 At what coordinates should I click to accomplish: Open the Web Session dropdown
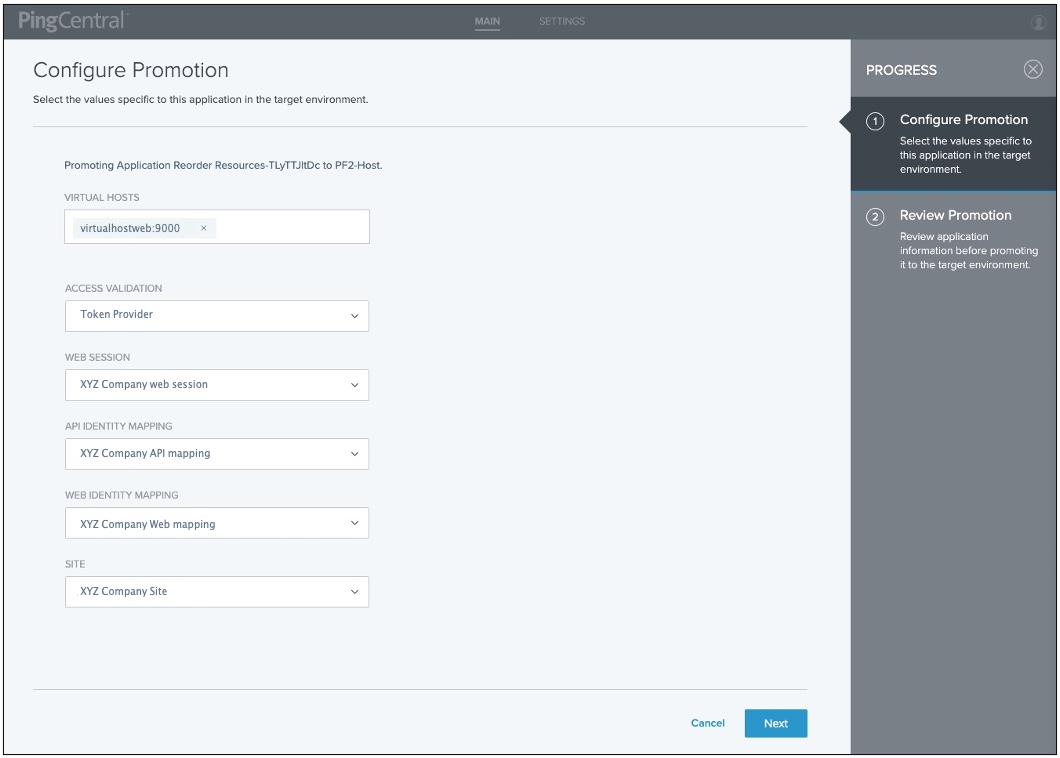[x=216, y=384]
